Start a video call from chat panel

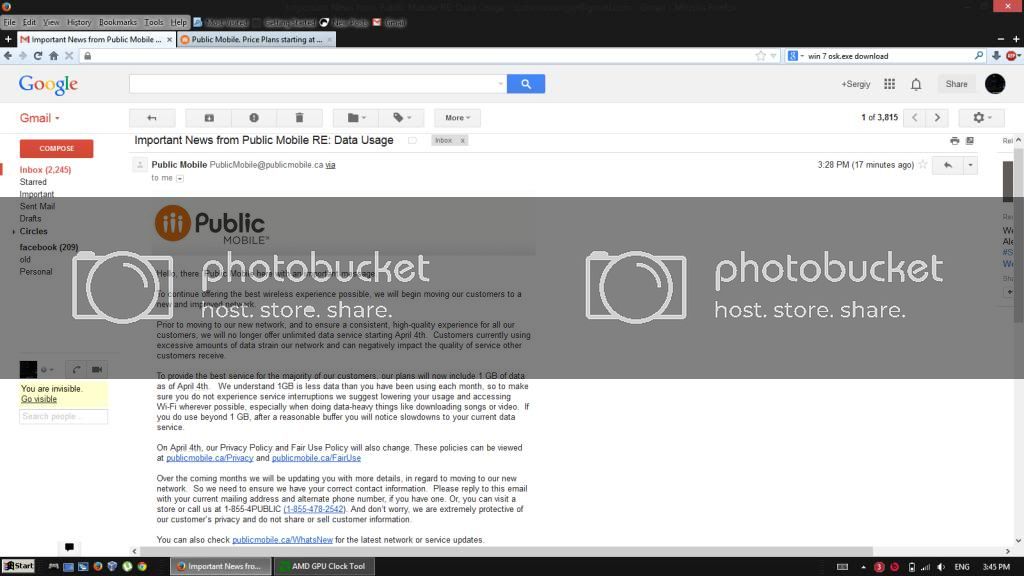pyautogui.click(x=97, y=370)
